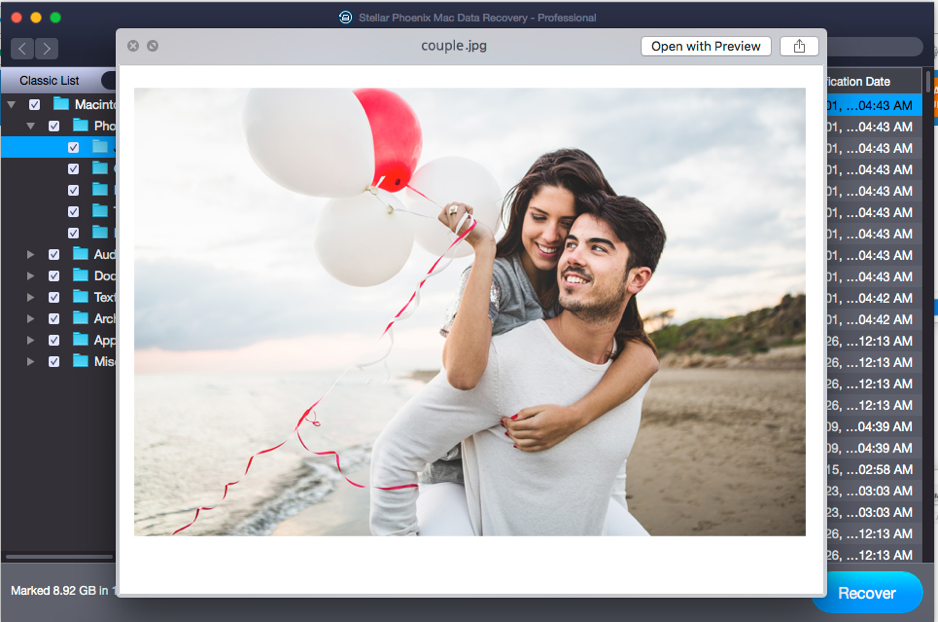Click the Audio folder icon in tree

click(81, 254)
